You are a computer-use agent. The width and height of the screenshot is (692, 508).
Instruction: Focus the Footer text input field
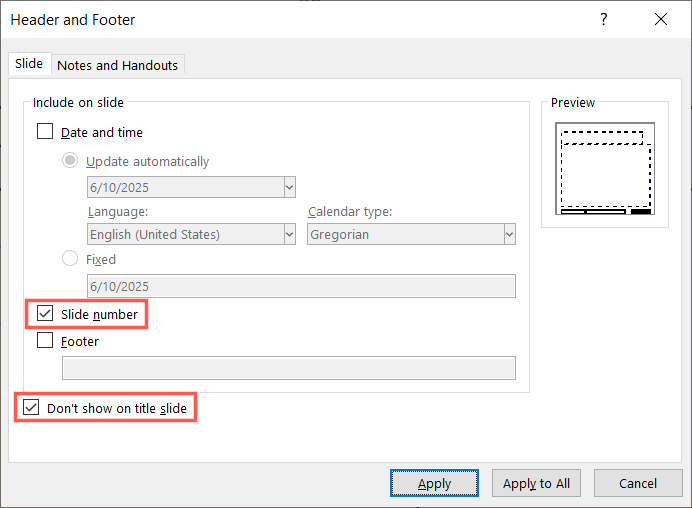(x=289, y=368)
